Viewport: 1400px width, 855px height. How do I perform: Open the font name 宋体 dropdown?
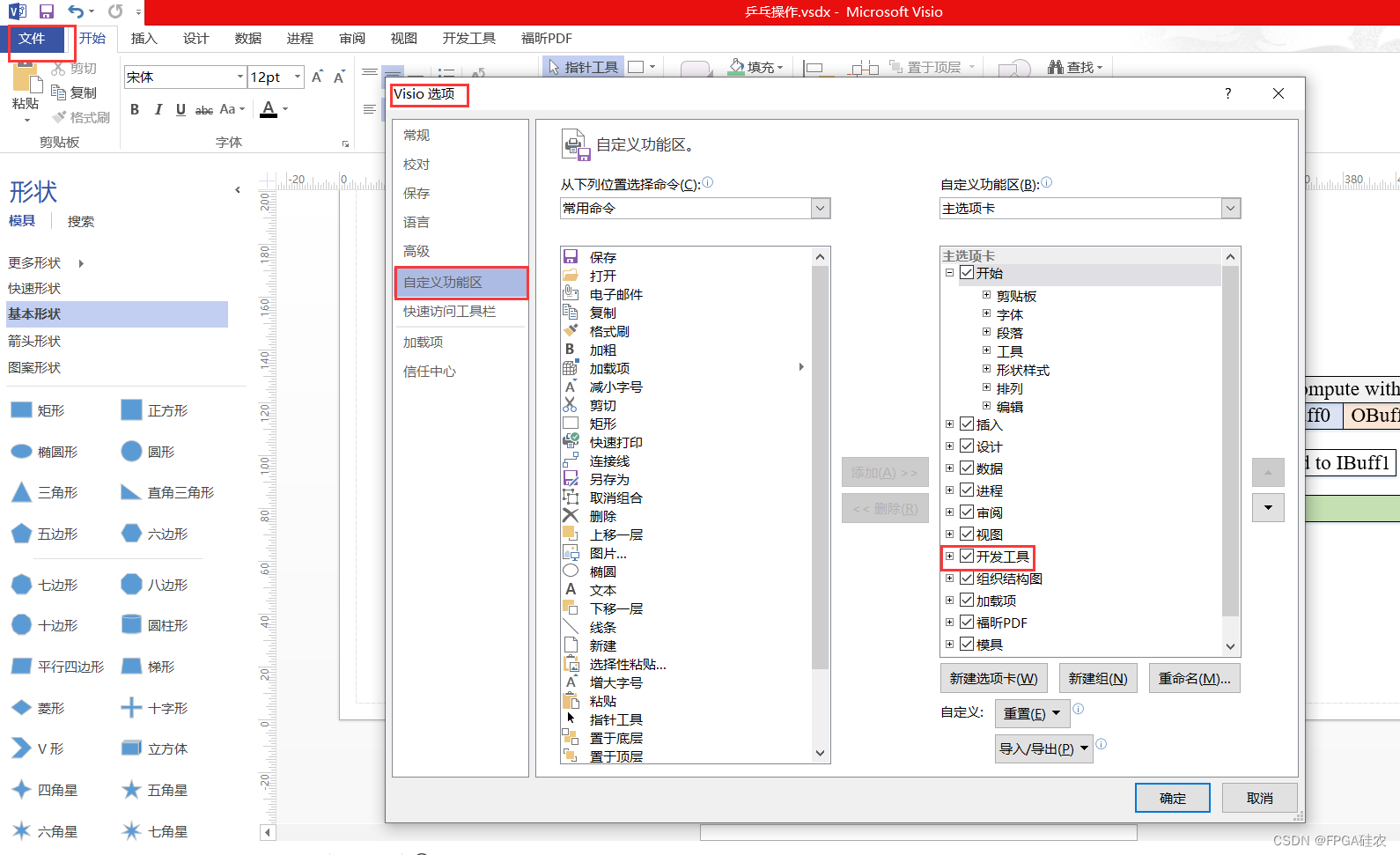pos(240,77)
